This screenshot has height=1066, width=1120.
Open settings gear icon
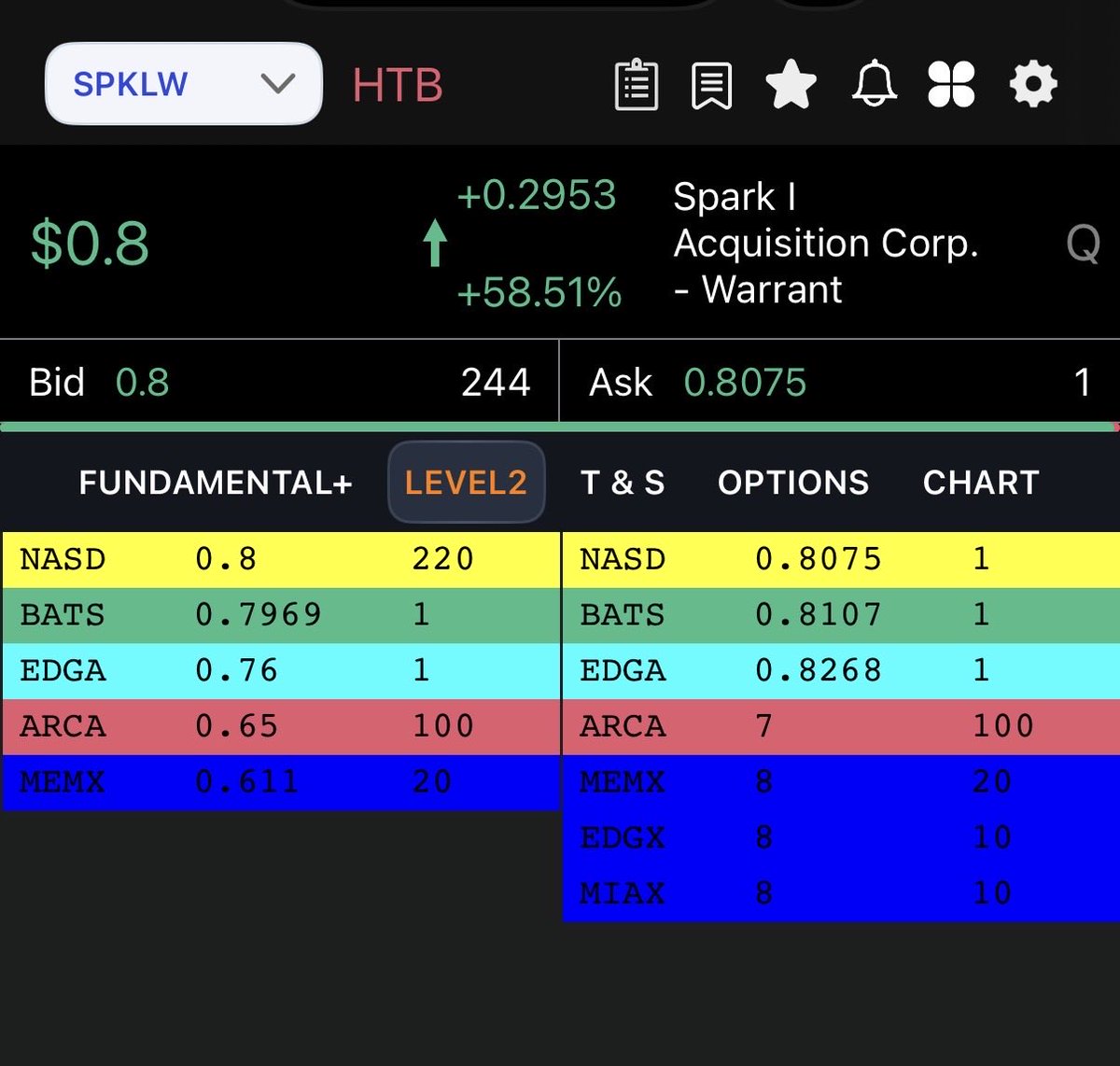coord(1033,85)
